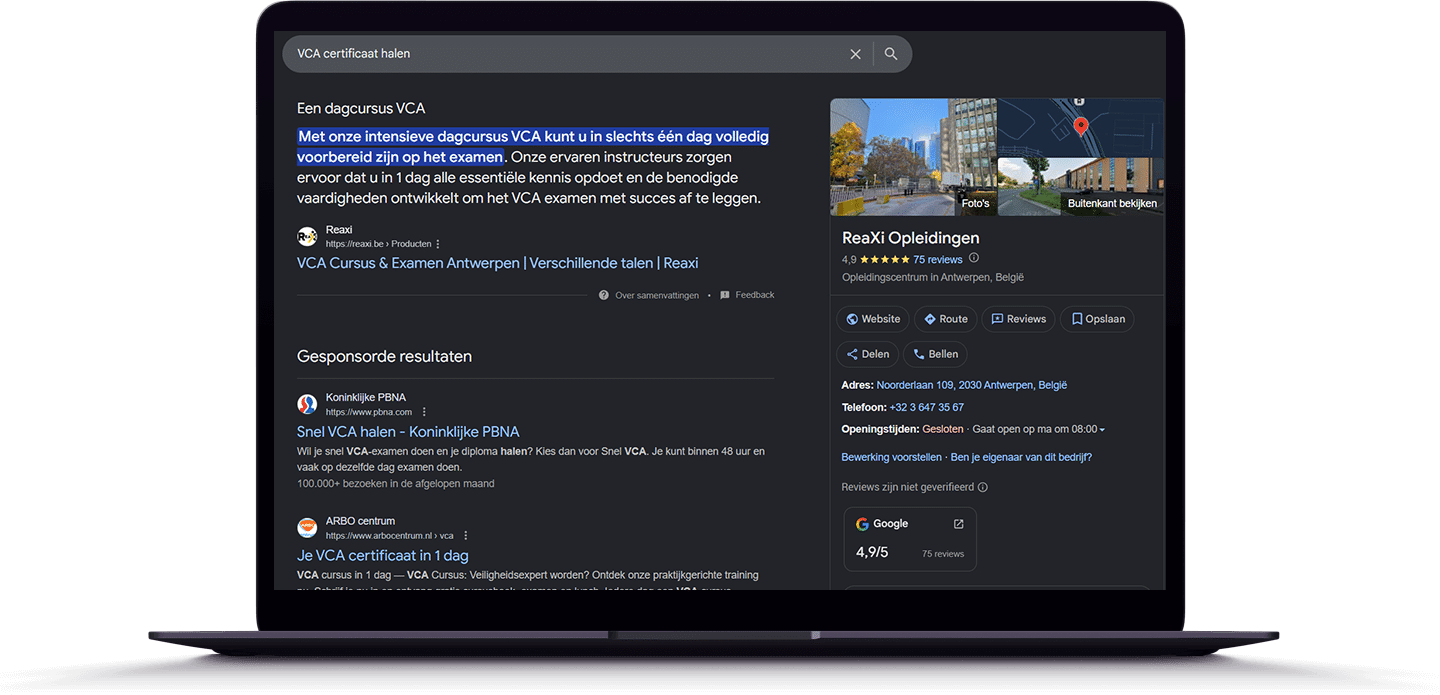Click the question mark icon by 'Over samenvattingen'
The height and width of the screenshot is (695, 1440).
click(x=604, y=295)
